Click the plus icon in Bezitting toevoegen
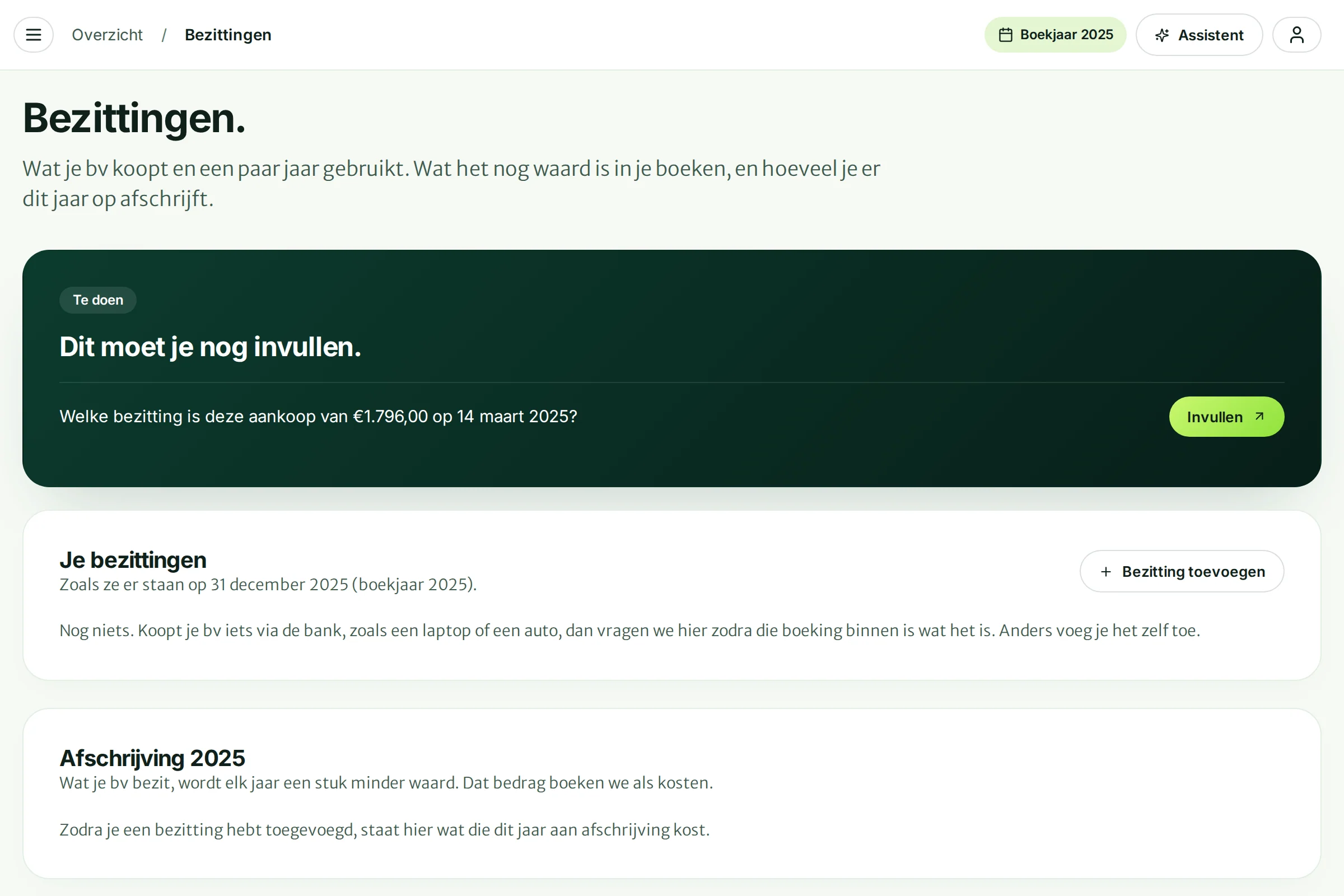Screen dimensions: 1344x896 coord(1105,572)
